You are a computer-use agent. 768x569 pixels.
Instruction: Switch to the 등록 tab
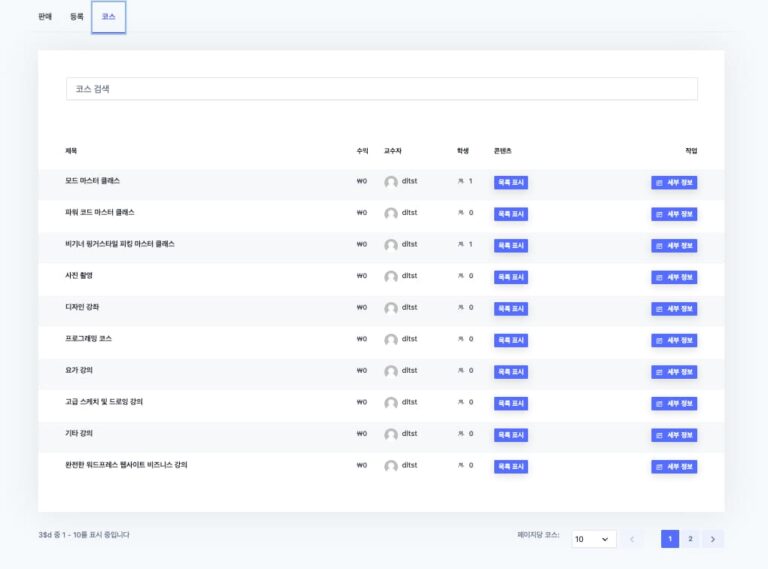[77, 17]
